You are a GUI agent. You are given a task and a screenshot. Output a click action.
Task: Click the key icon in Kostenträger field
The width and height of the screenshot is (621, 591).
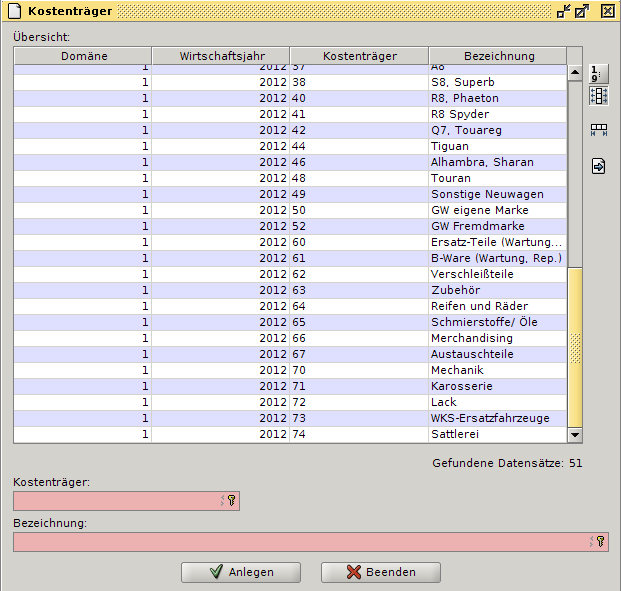tap(230, 501)
